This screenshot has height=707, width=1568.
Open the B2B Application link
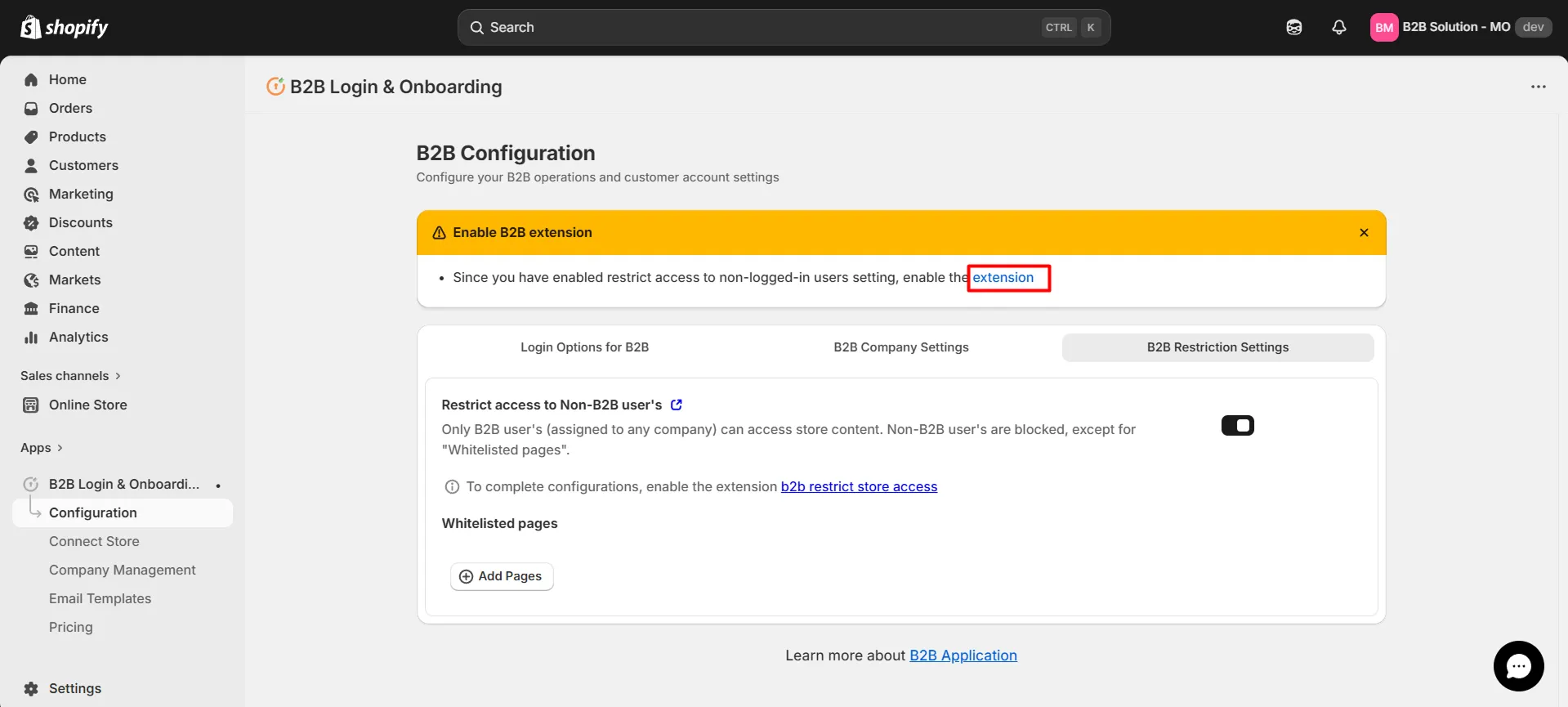click(963, 656)
